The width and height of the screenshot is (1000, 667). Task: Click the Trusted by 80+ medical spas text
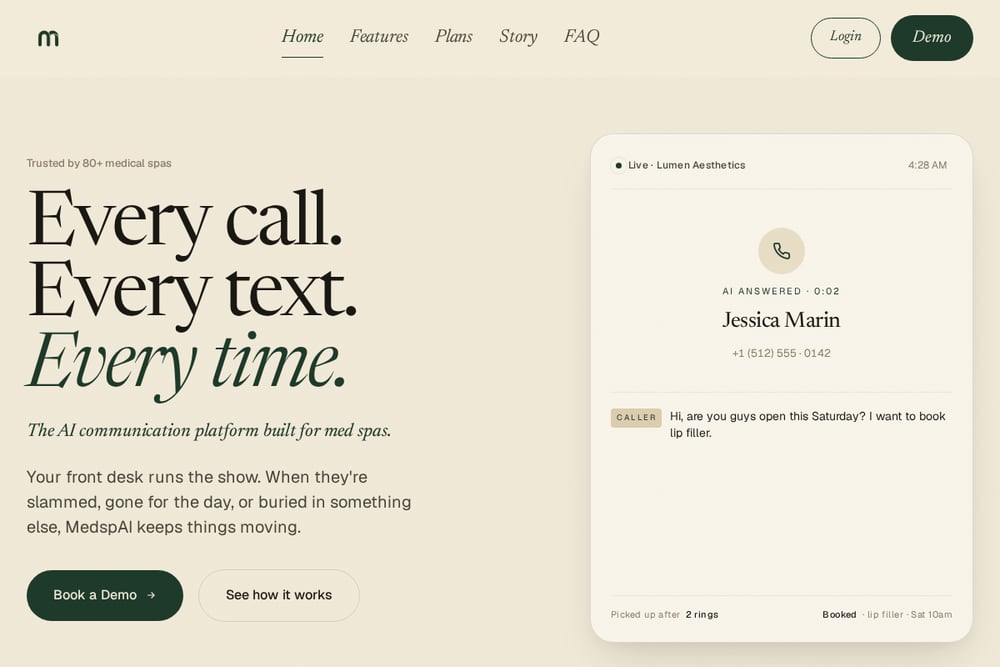click(99, 163)
